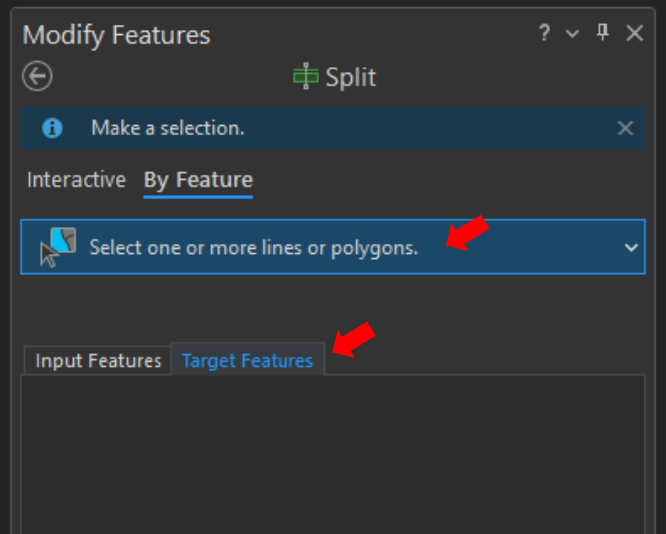
Task: Switch to the By Feature tab
Action: [x=198, y=181]
